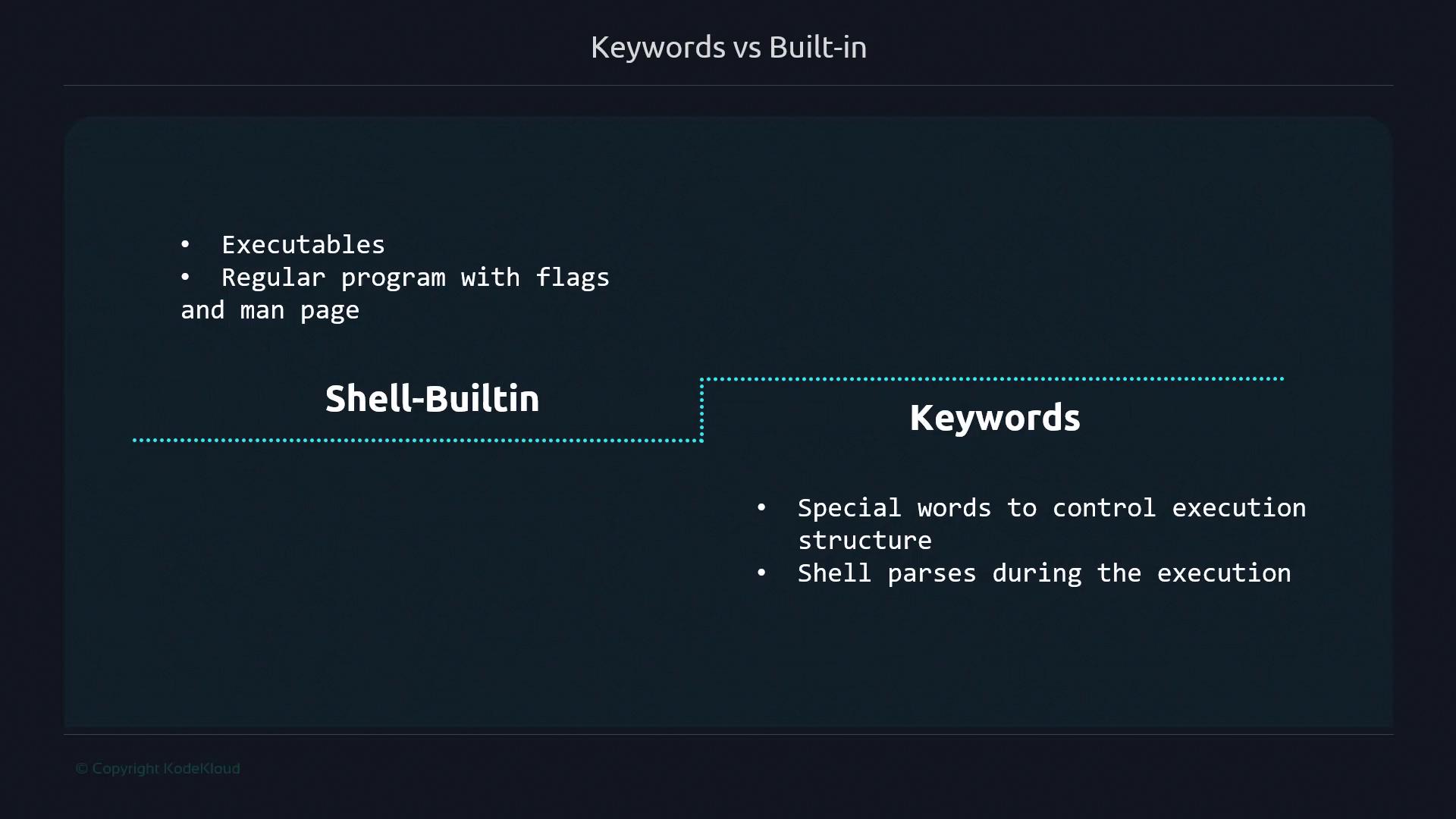Image resolution: width=1456 pixels, height=819 pixels.
Task: Click the "and man page" text line
Action: [x=269, y=310]
